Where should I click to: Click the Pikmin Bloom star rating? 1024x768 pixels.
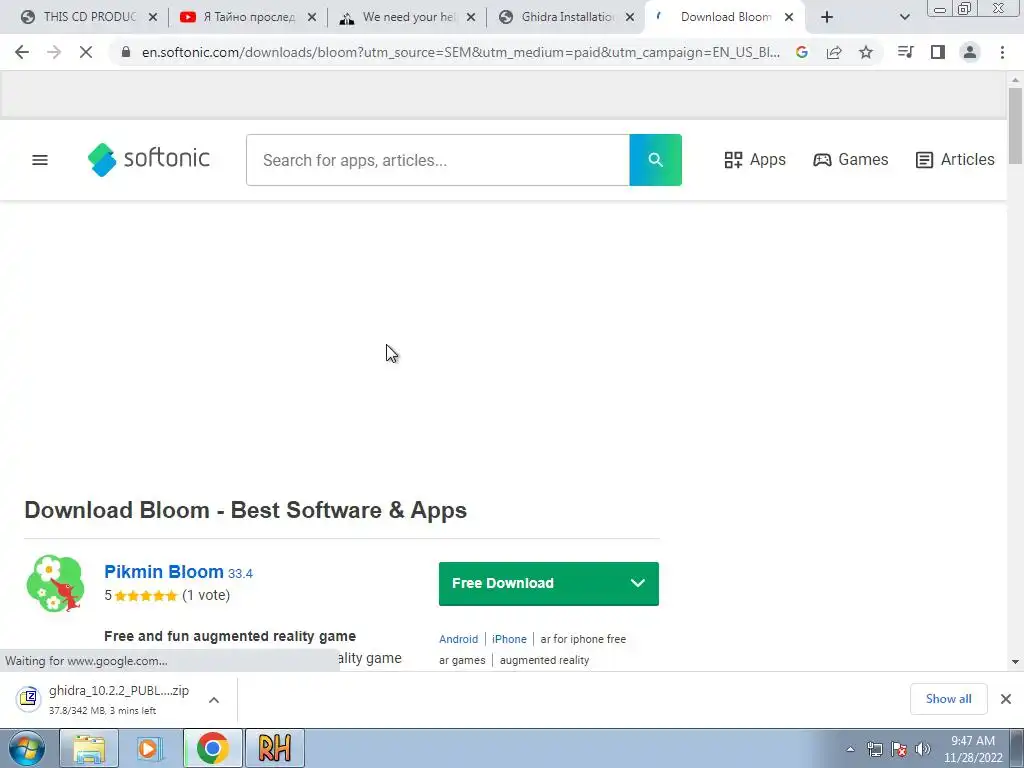point(146,596)
